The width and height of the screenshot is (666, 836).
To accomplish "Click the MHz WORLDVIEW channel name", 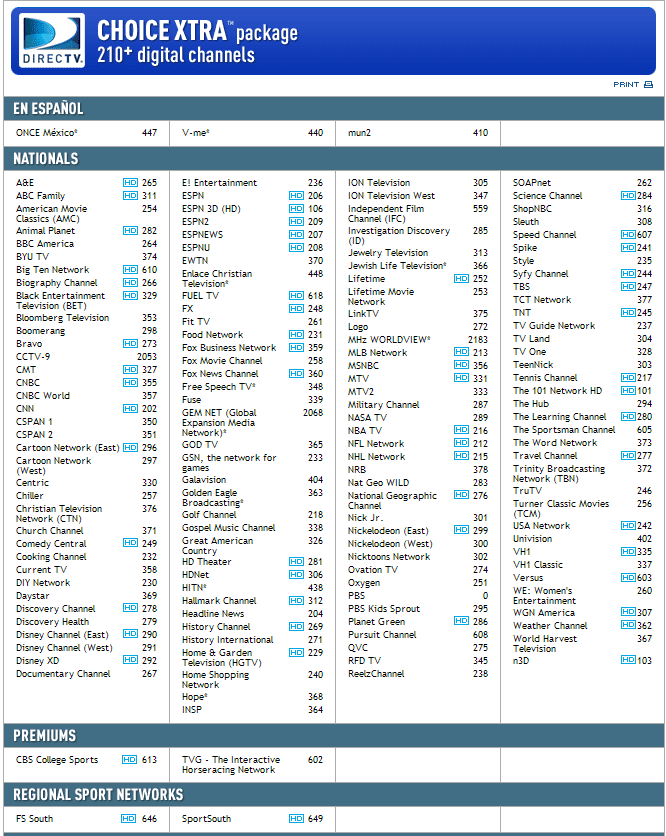I will (x=389, y=340).
